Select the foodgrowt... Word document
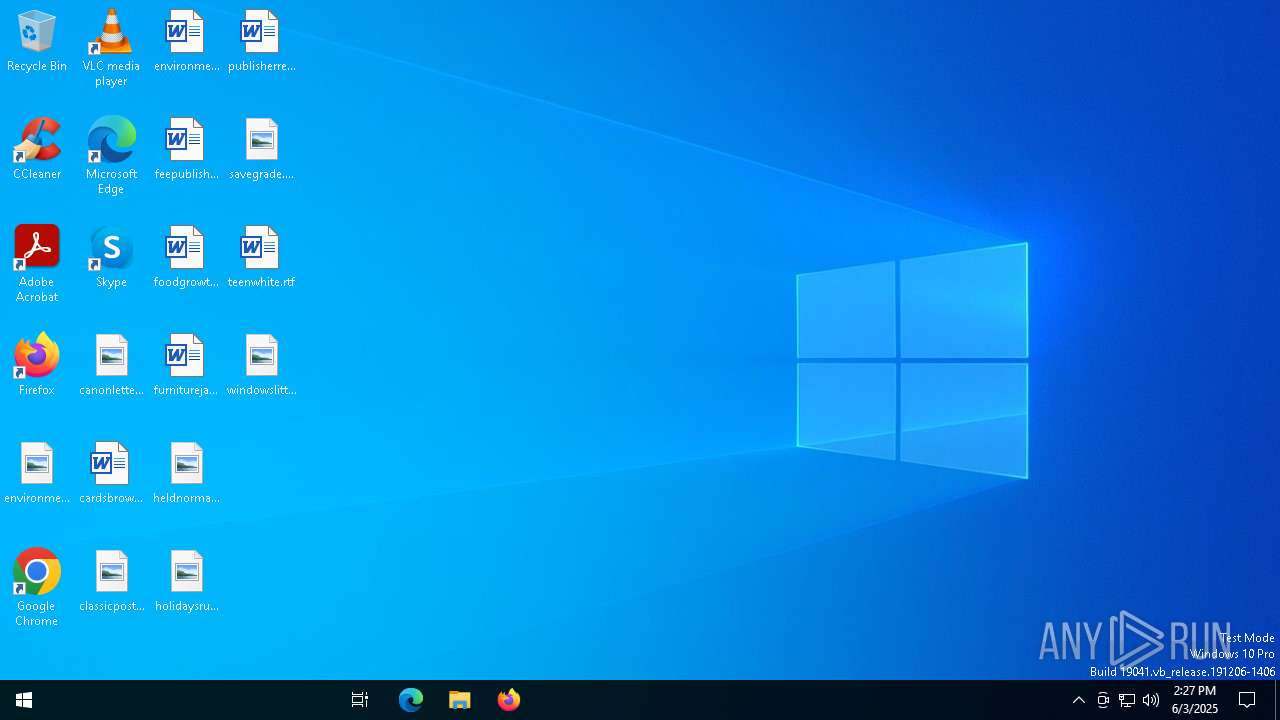 (x=186, y=257)
